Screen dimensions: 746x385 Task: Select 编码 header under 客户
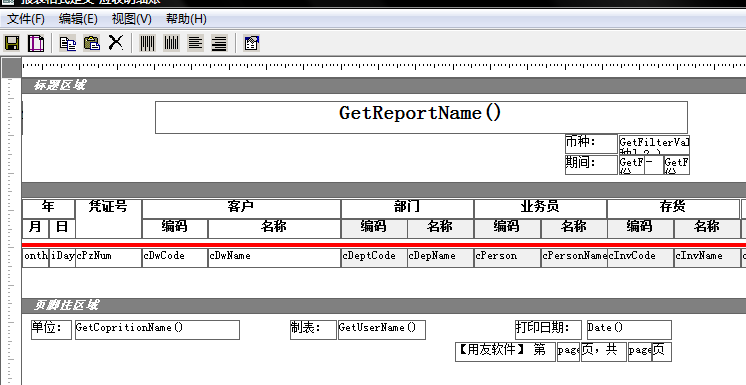click(x=175, y=228)
